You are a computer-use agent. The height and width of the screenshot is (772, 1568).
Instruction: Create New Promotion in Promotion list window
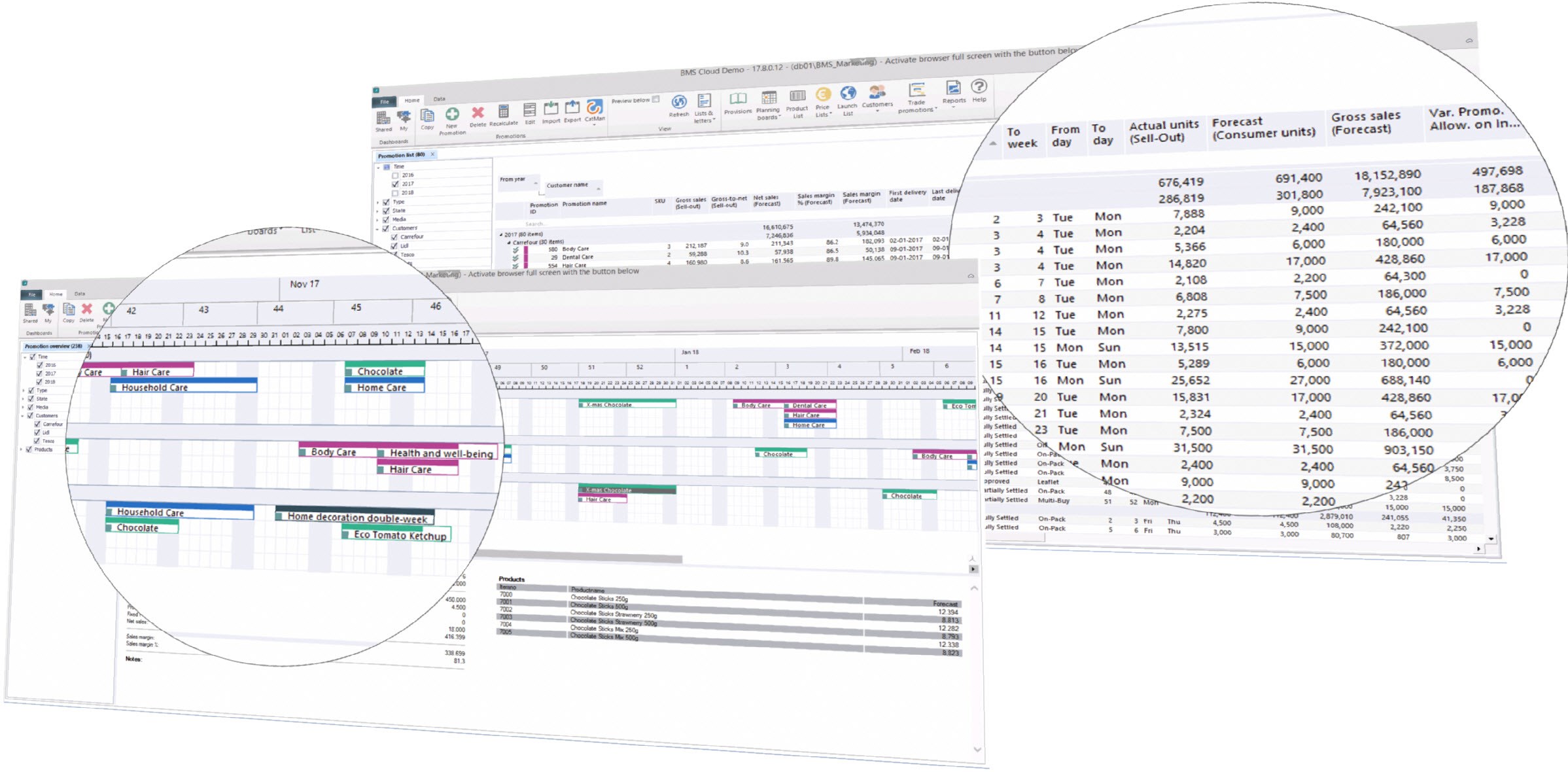(452, 121)
